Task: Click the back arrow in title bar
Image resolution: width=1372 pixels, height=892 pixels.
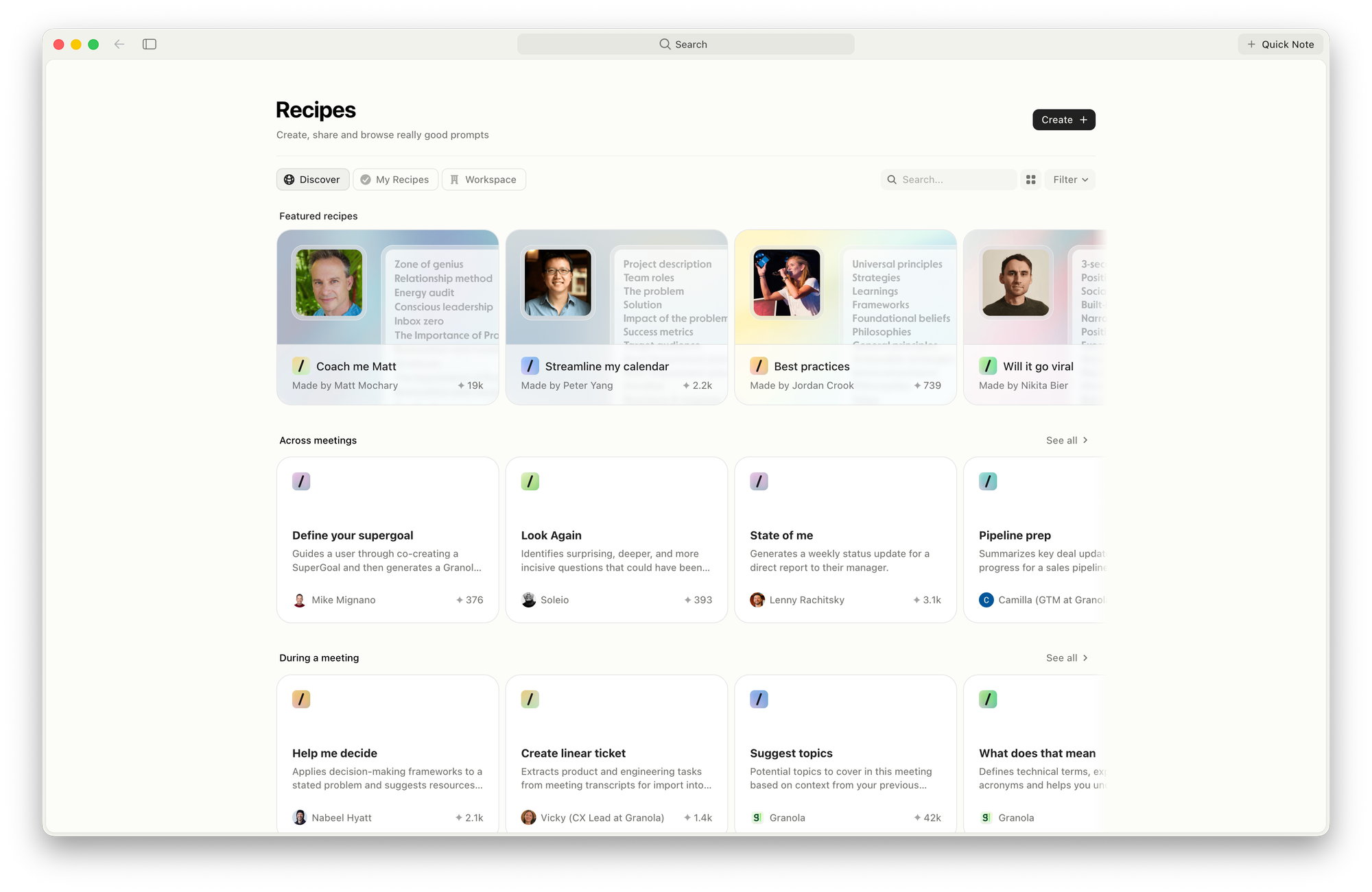Action: coord(119,45)
